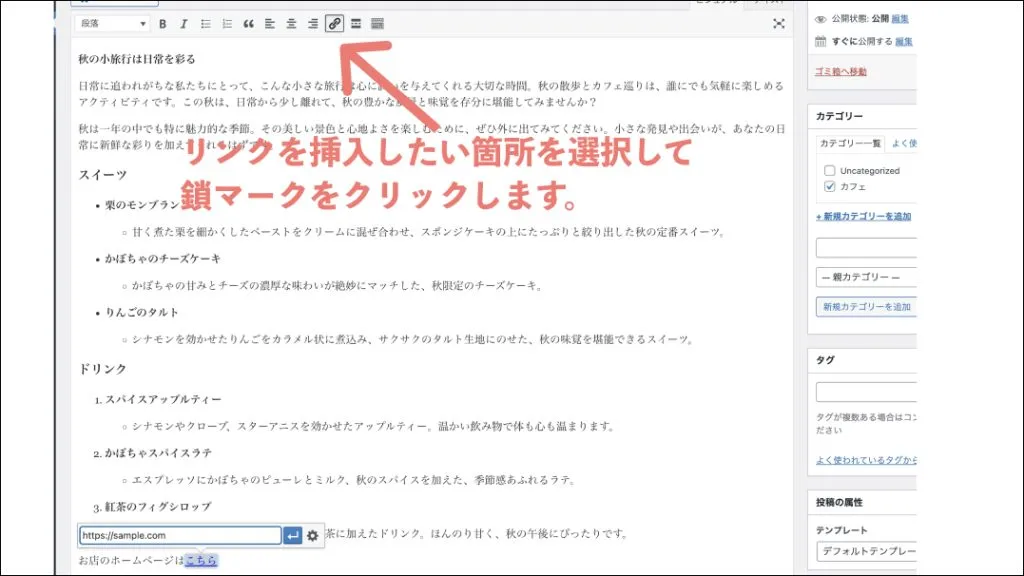Viewport: 1024px width, 576px height.
Task: Insert the Read More tag
Action: coord(356,24)
